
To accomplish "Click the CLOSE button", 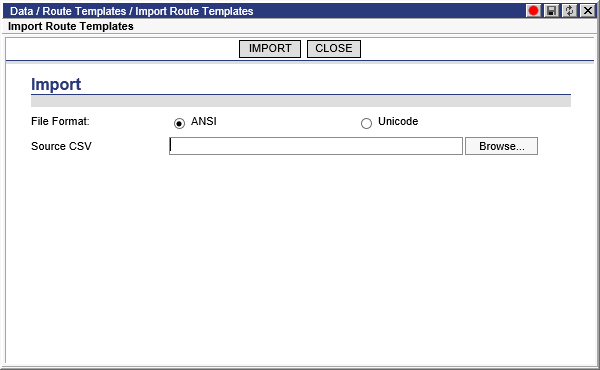I will [x=334, y=49].
